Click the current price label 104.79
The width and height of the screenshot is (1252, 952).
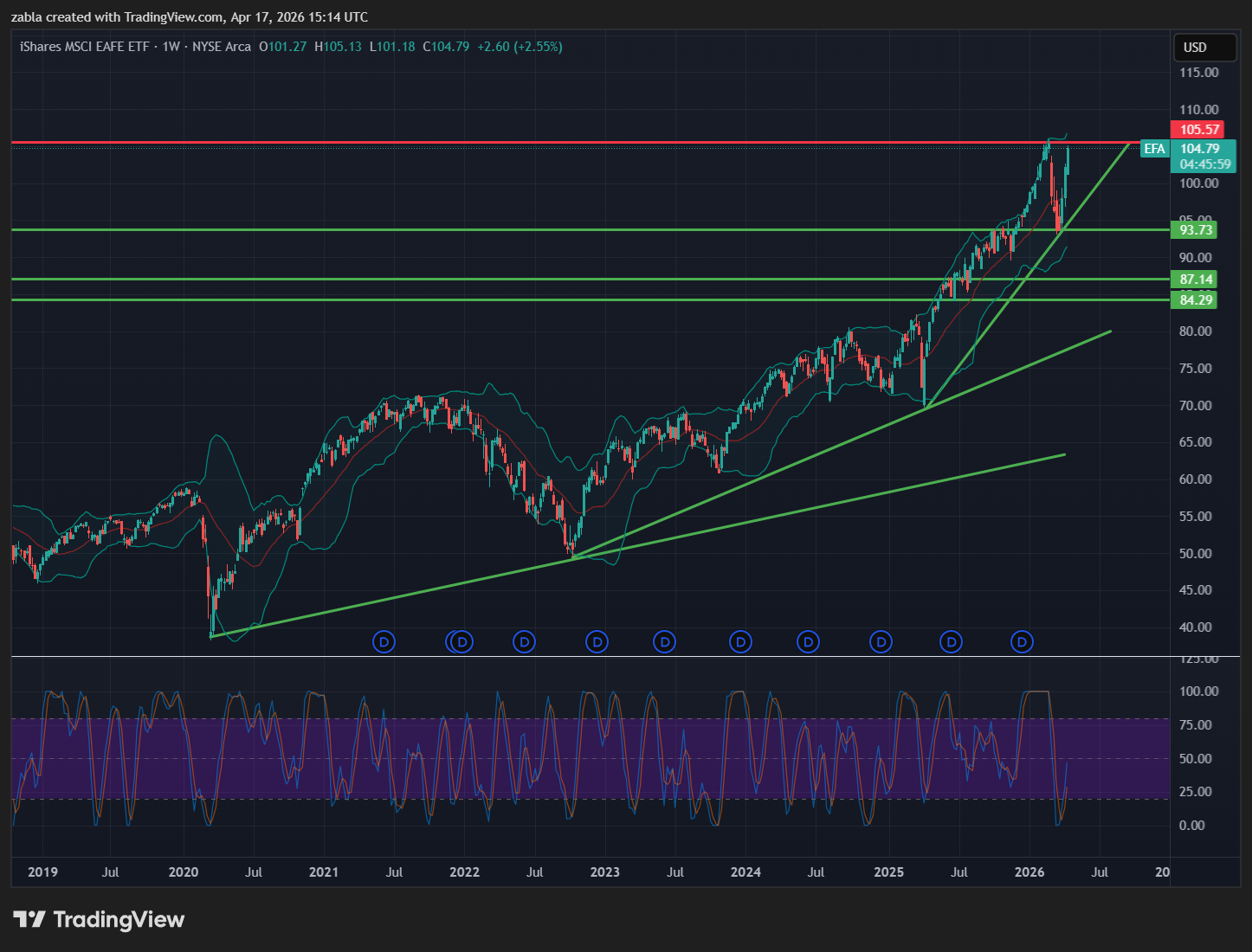(1199, 149)
